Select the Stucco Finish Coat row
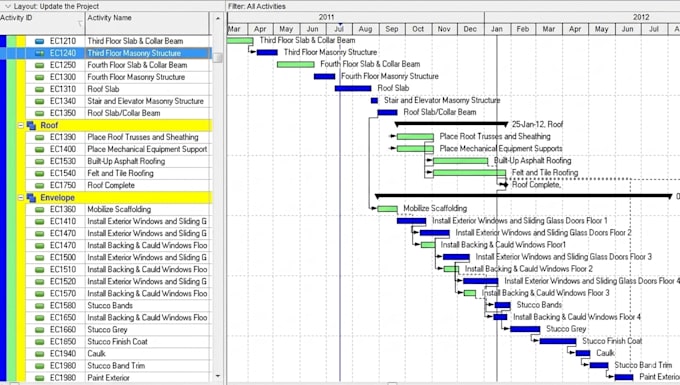Image resolution: width=680 pixels, height=385 pixels. [x=118, y=342]
